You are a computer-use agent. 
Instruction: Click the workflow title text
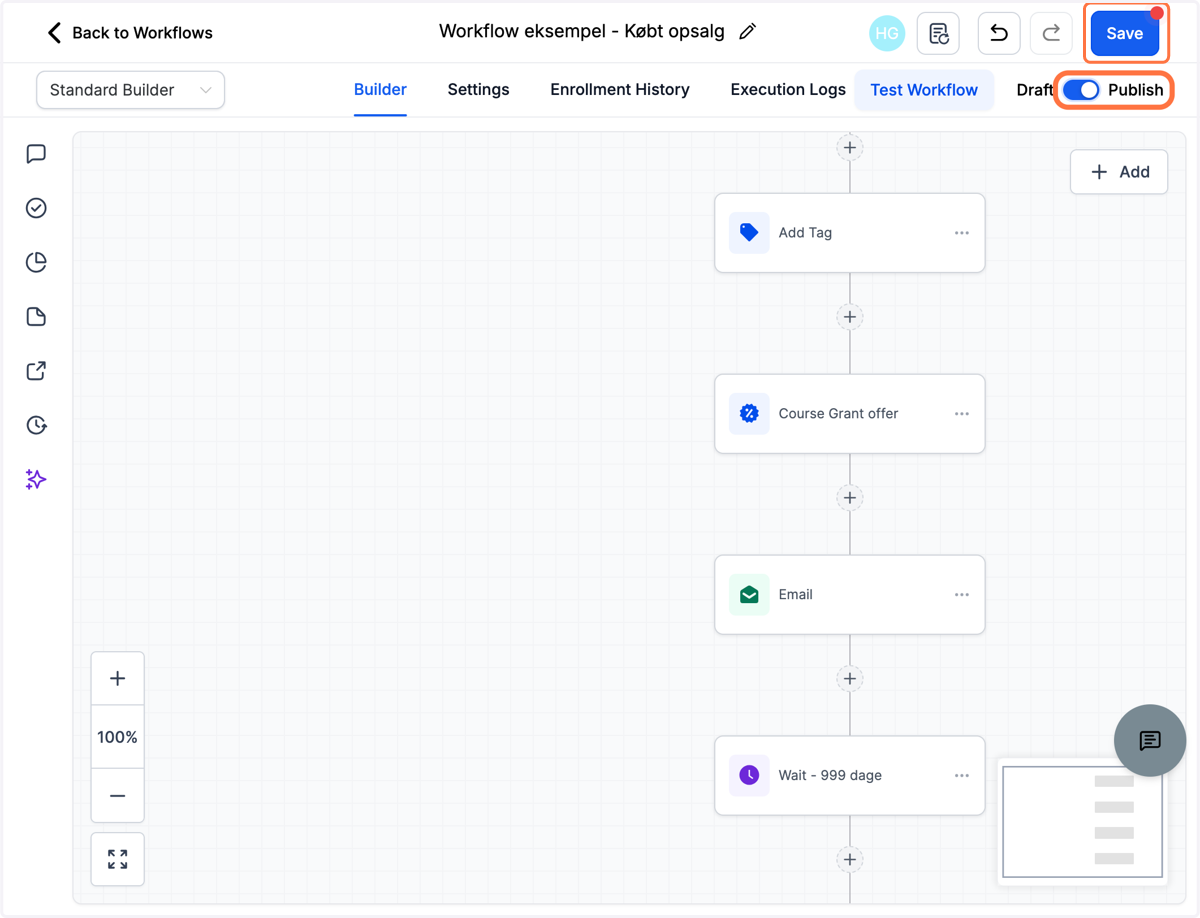pyautogui.click(x=584, y=32)
